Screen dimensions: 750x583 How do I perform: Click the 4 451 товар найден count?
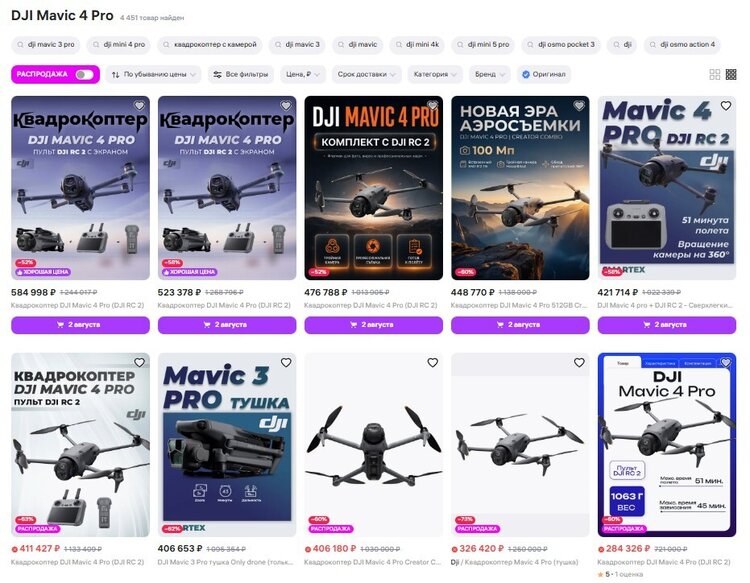click(x=152, y=18)
